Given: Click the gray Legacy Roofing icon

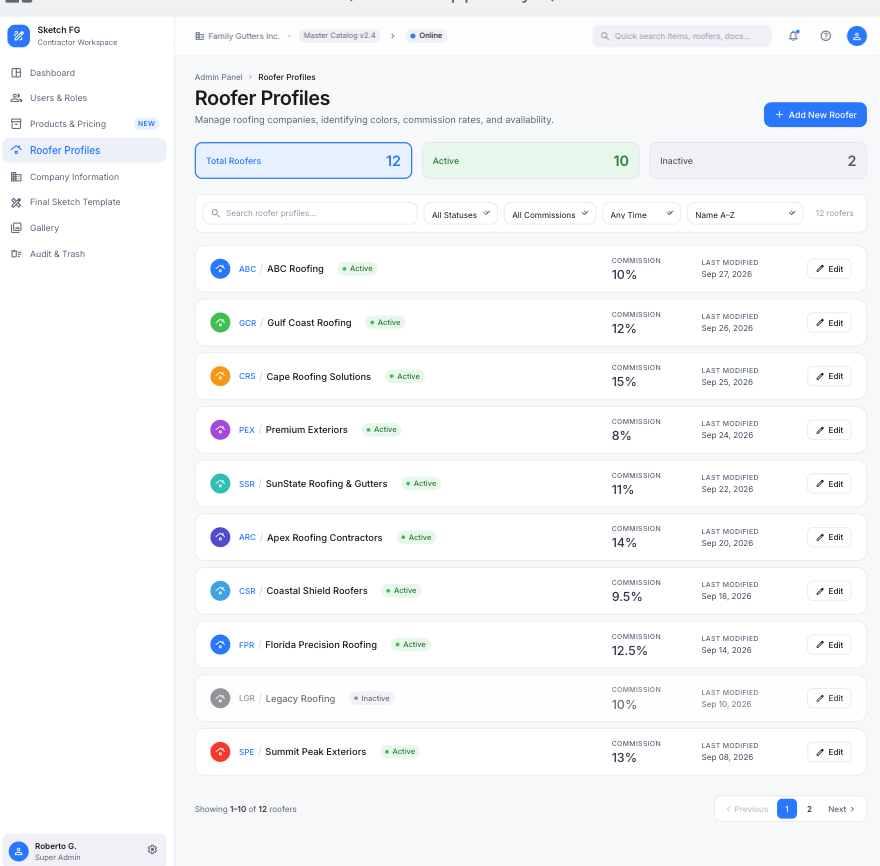Looking at the screenshot, I should [x=220, y=698].
